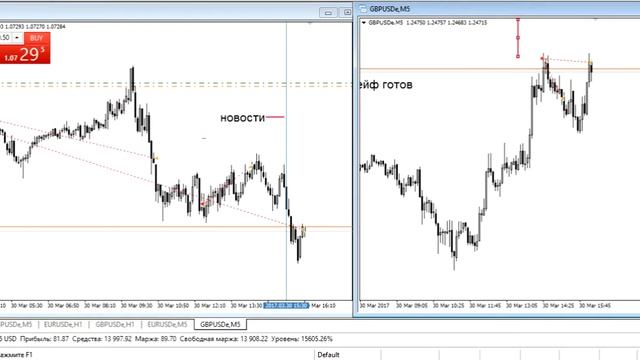Click the 1.07 29 ask price panel
The width and height of the screenshot is (640, 360).
[x=25, y=54]
